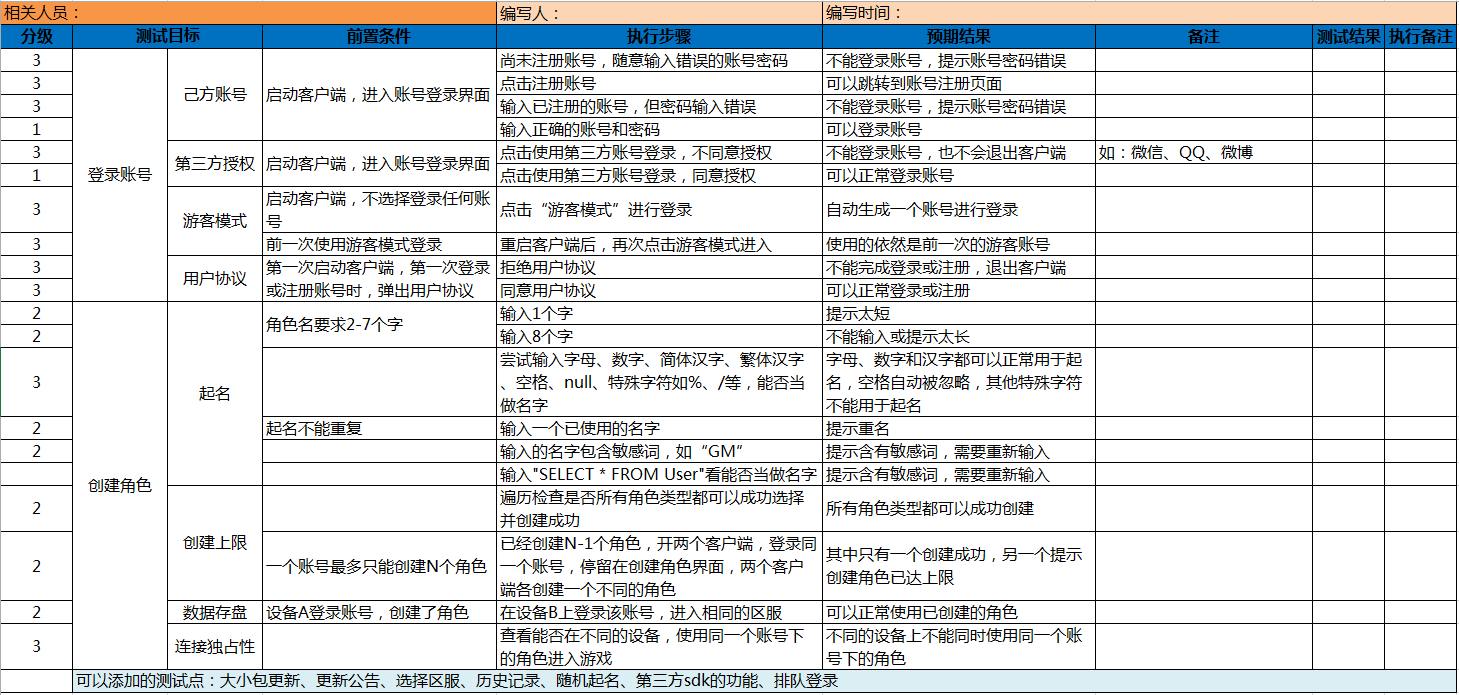
Task: Click the 点击注册账号 step cell
Action: (x=659, y=83)
